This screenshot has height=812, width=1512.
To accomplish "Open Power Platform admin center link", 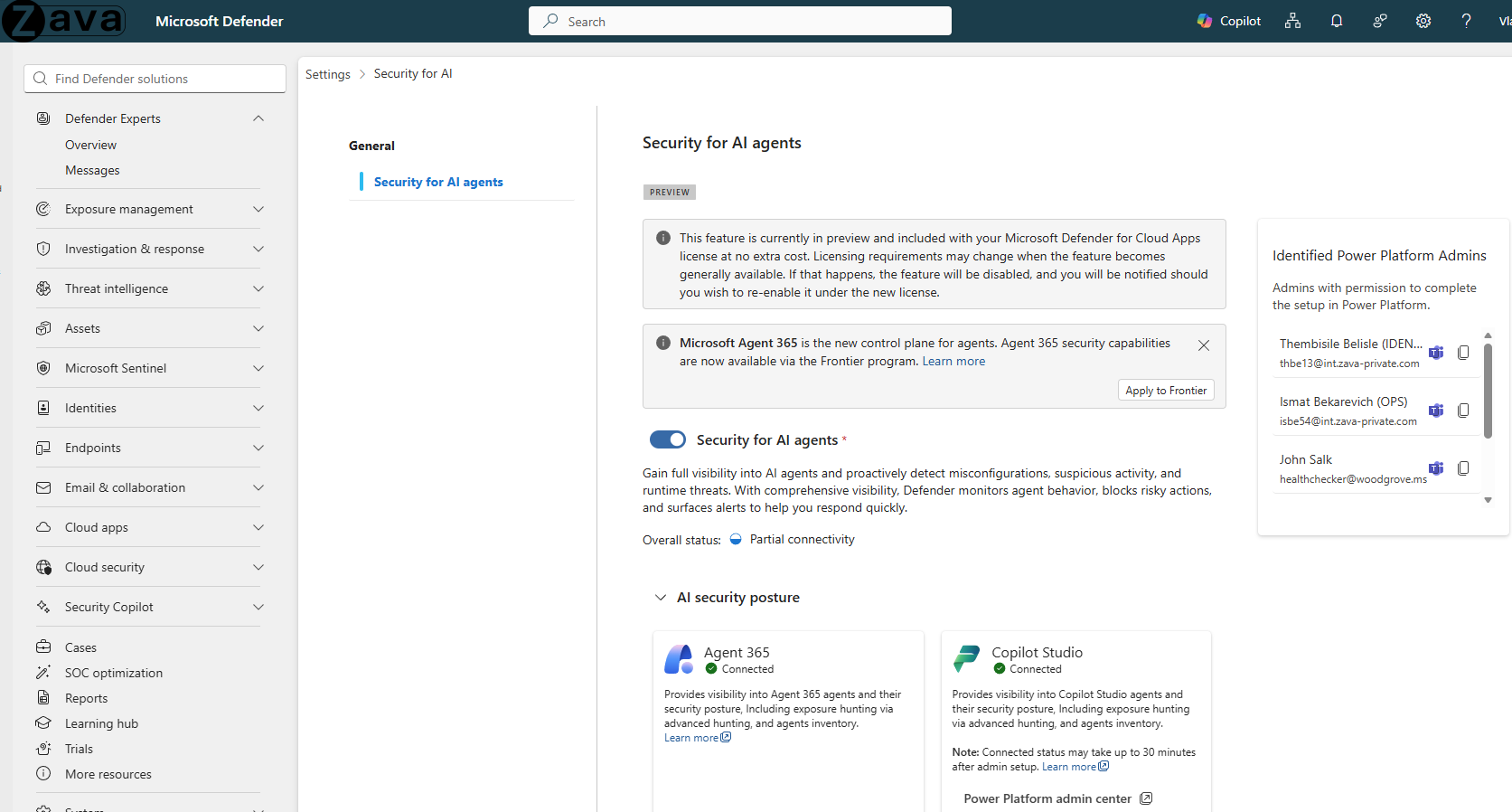I will pyautogui.click(x=1057, y=798).
